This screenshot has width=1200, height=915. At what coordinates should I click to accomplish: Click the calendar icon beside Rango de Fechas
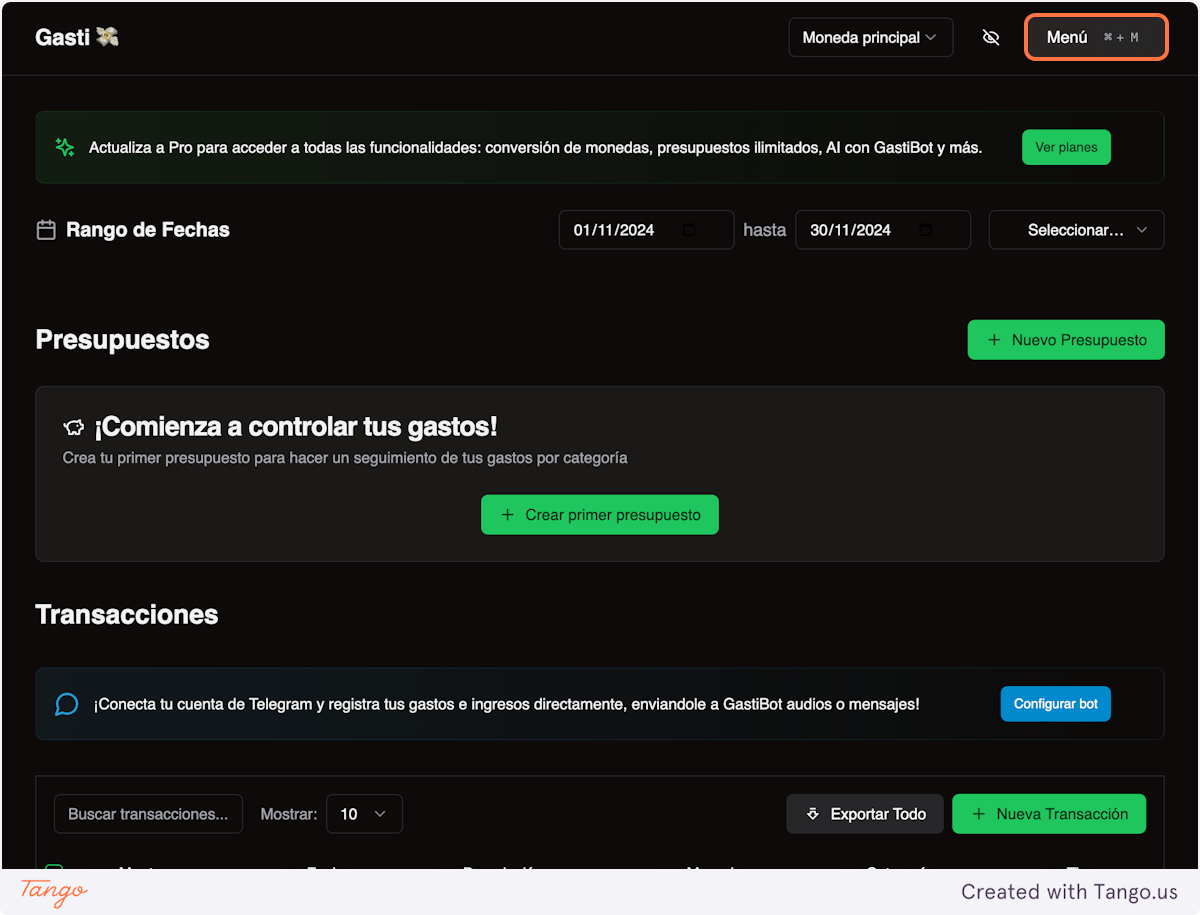[x=46, y=230]
